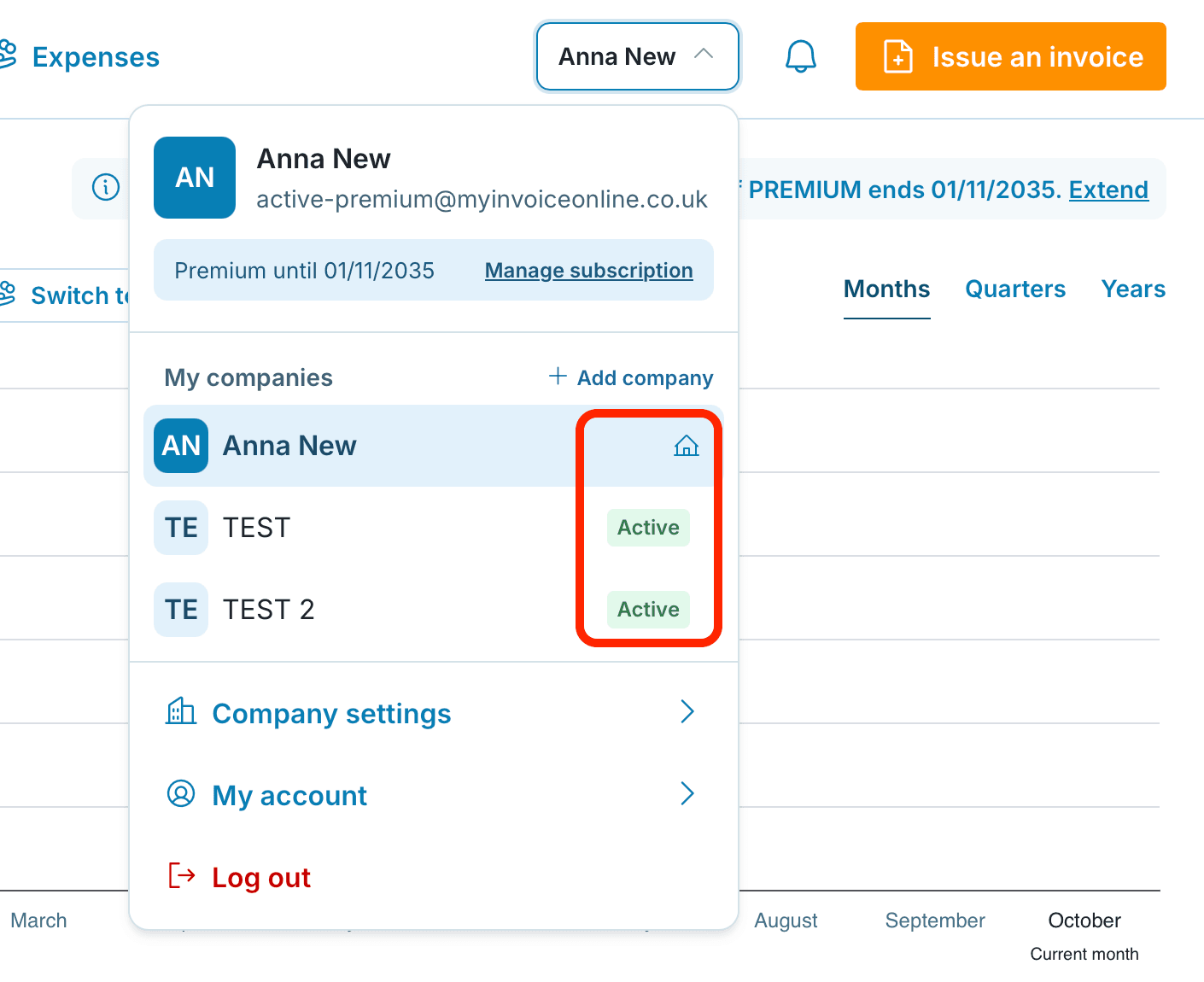Click the email active-premium@myinvoiceonline.co.uk

(x=482, y=199)
